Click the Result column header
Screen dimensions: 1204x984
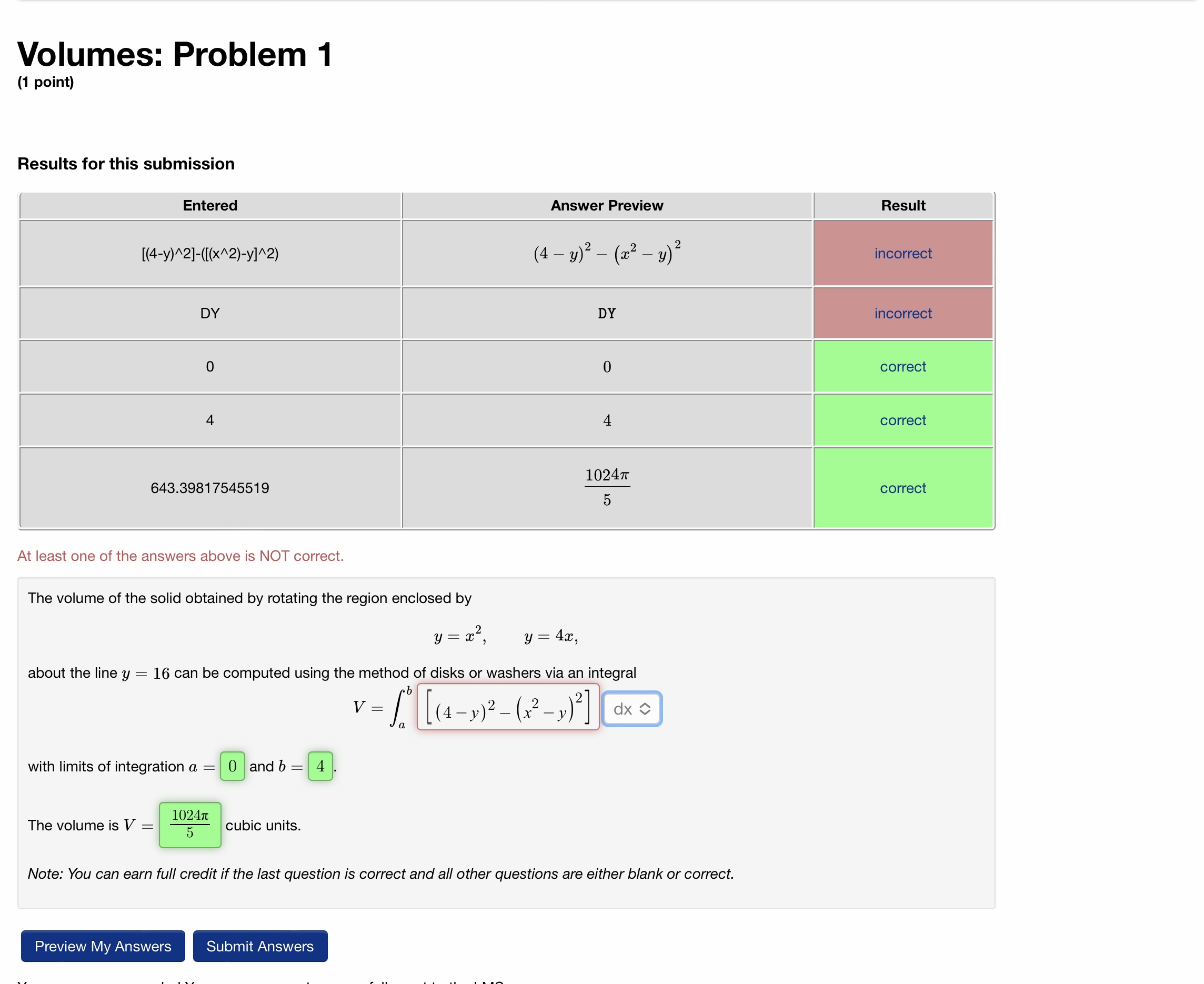[x=902, y=206]
